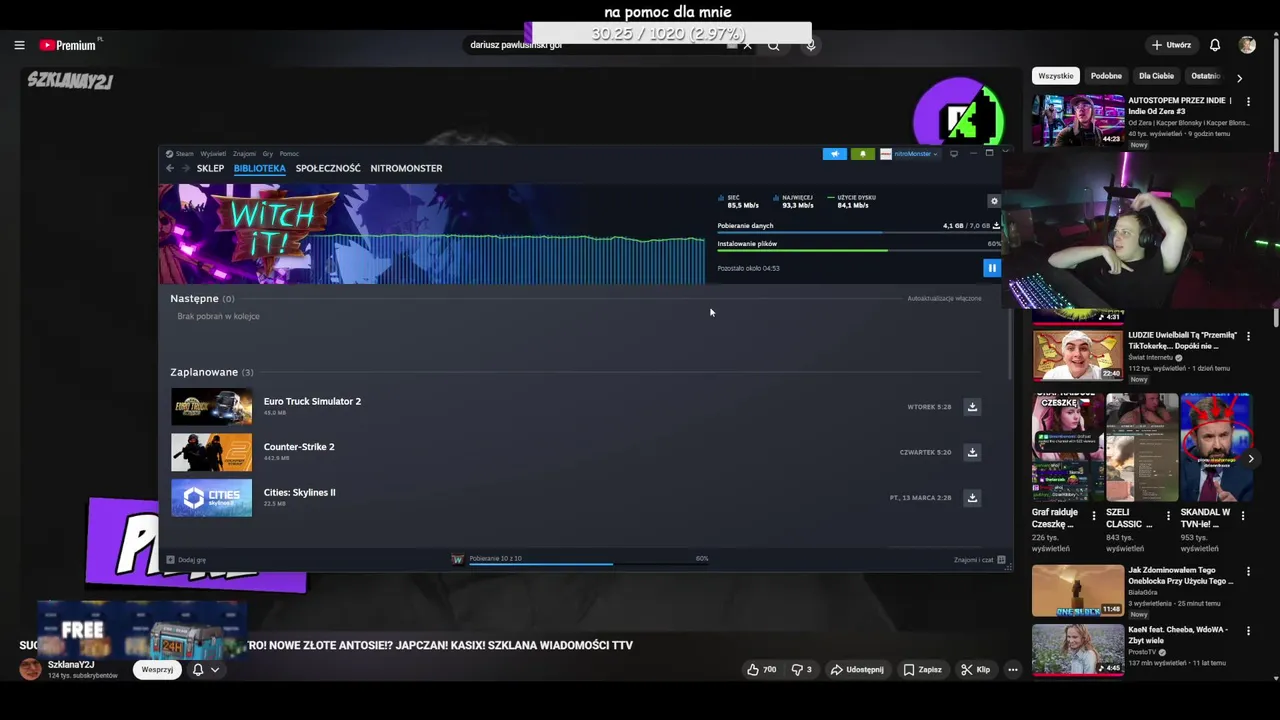This screenshot has width=1280, height=720.
Task: Go to the YouTube Premium home logo
Action: point(70,45)
